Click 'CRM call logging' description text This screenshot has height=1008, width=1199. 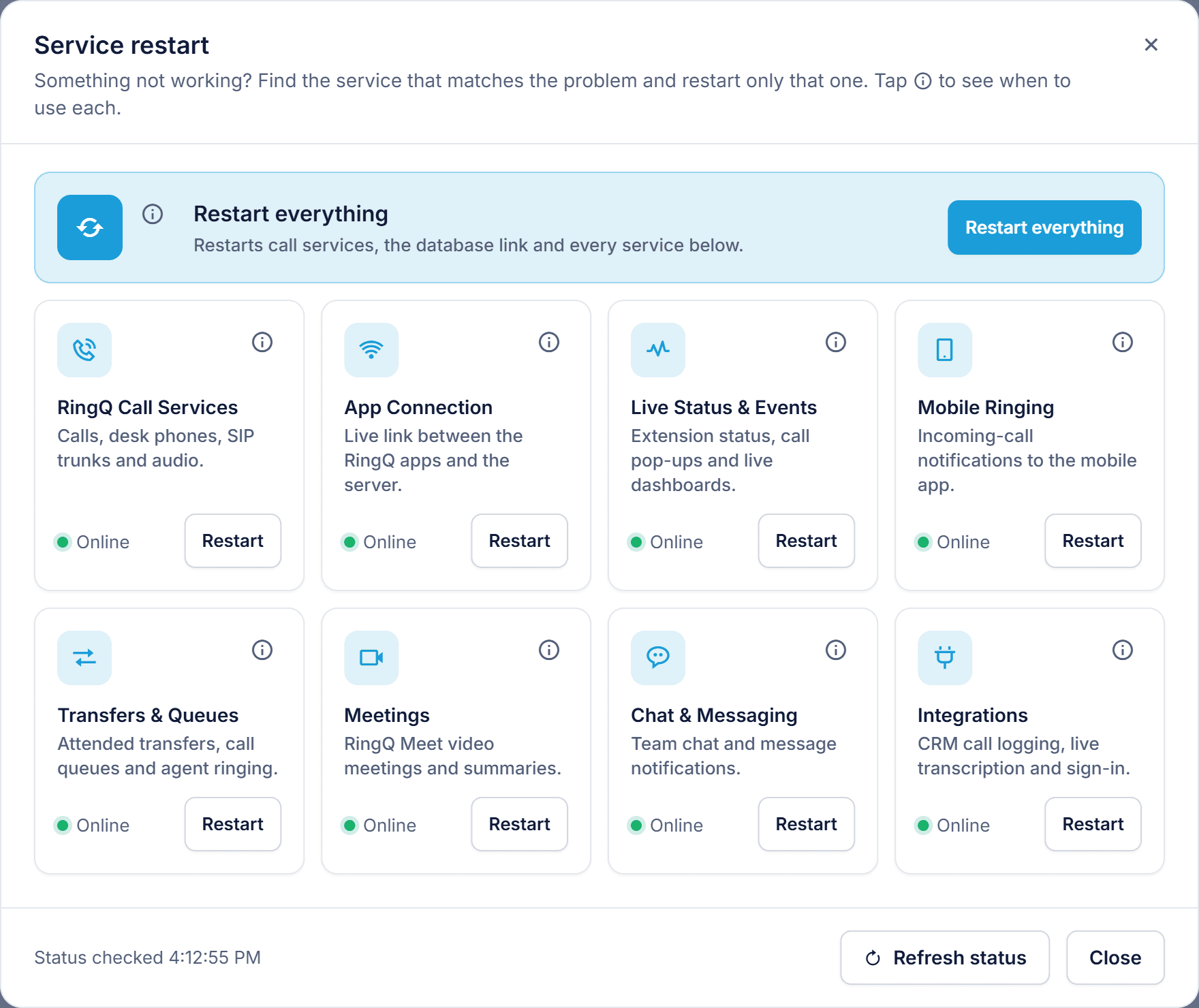(x=1024, y=756)
